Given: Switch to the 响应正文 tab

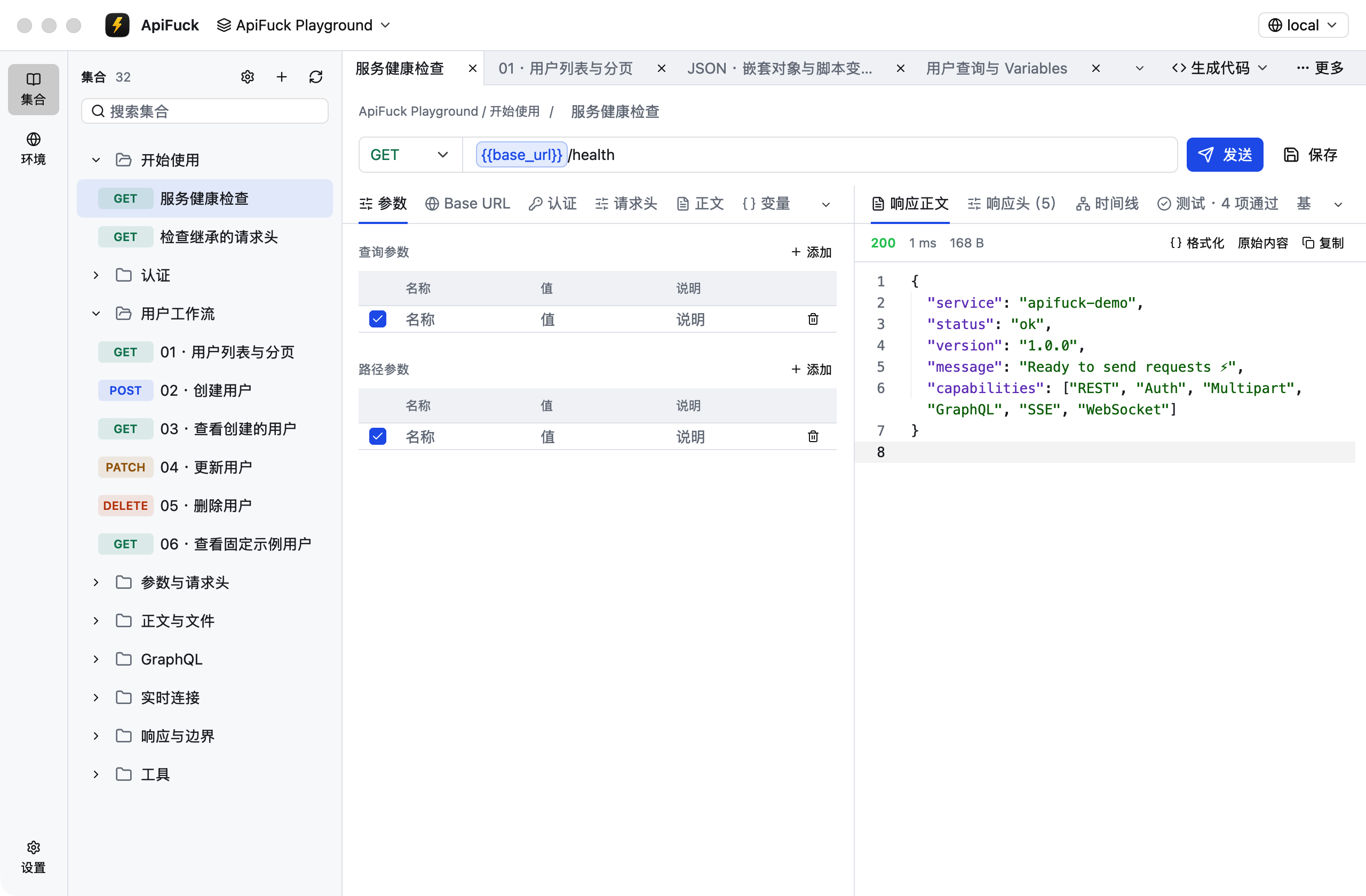Looking at the screenshot, I should (910, 204).
